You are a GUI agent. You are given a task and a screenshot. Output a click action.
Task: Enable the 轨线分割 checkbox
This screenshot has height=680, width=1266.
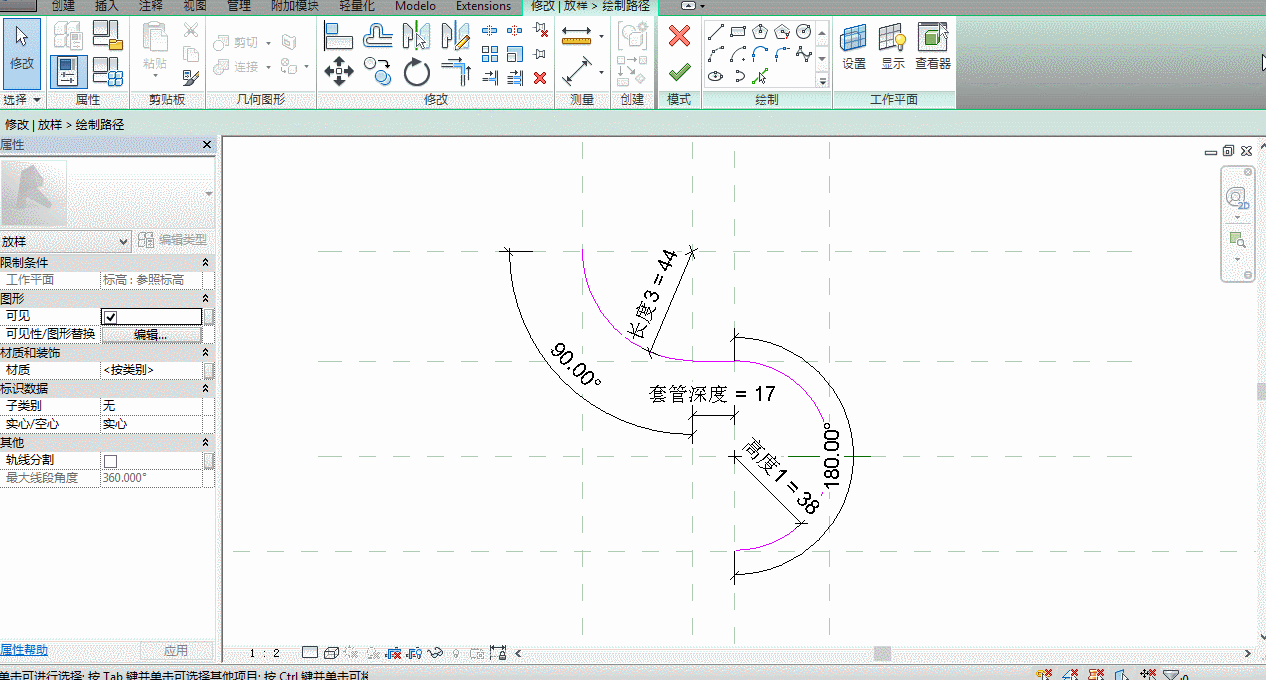110,460
